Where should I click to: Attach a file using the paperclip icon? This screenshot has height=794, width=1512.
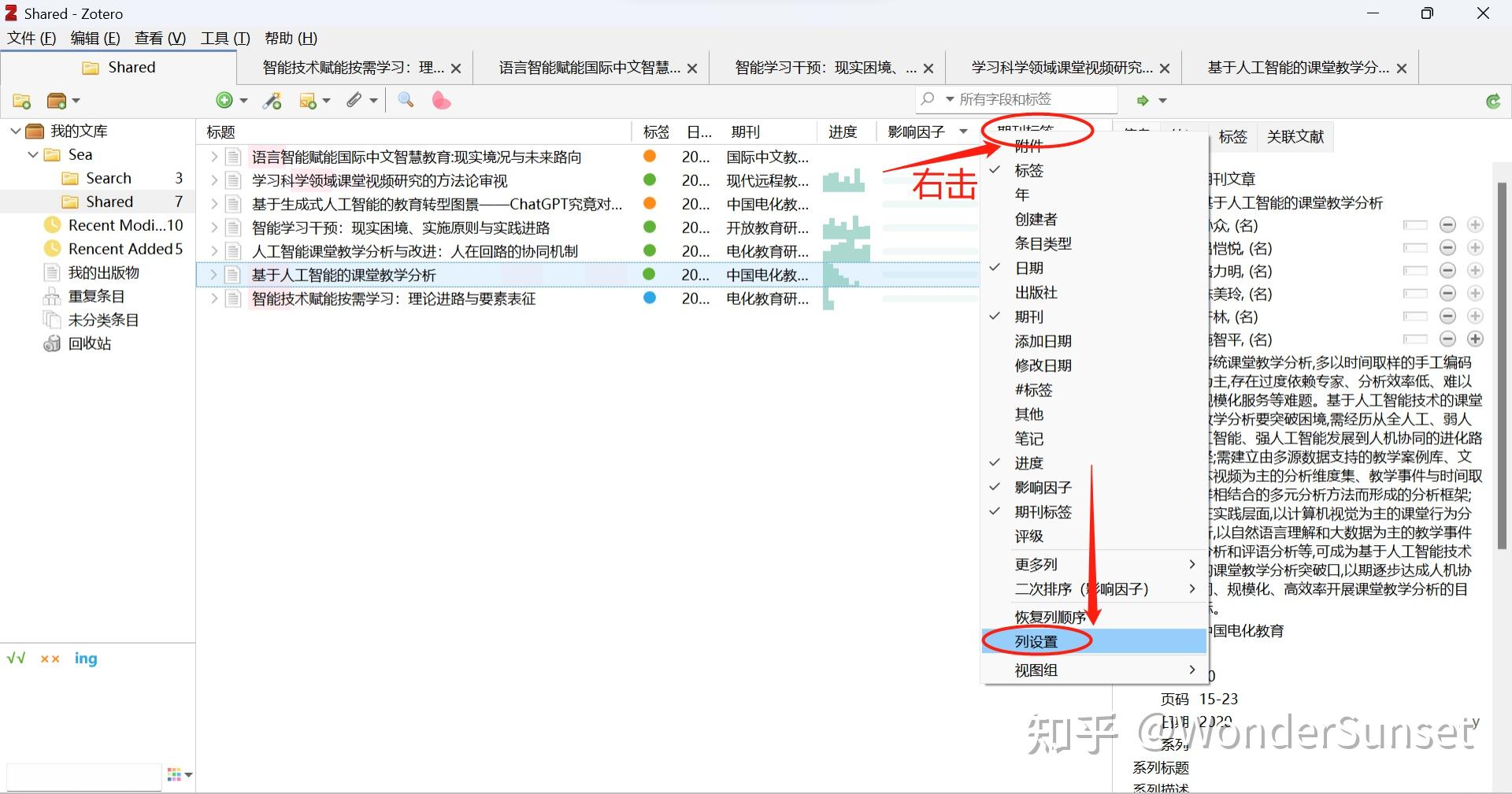tap(355, 100)
